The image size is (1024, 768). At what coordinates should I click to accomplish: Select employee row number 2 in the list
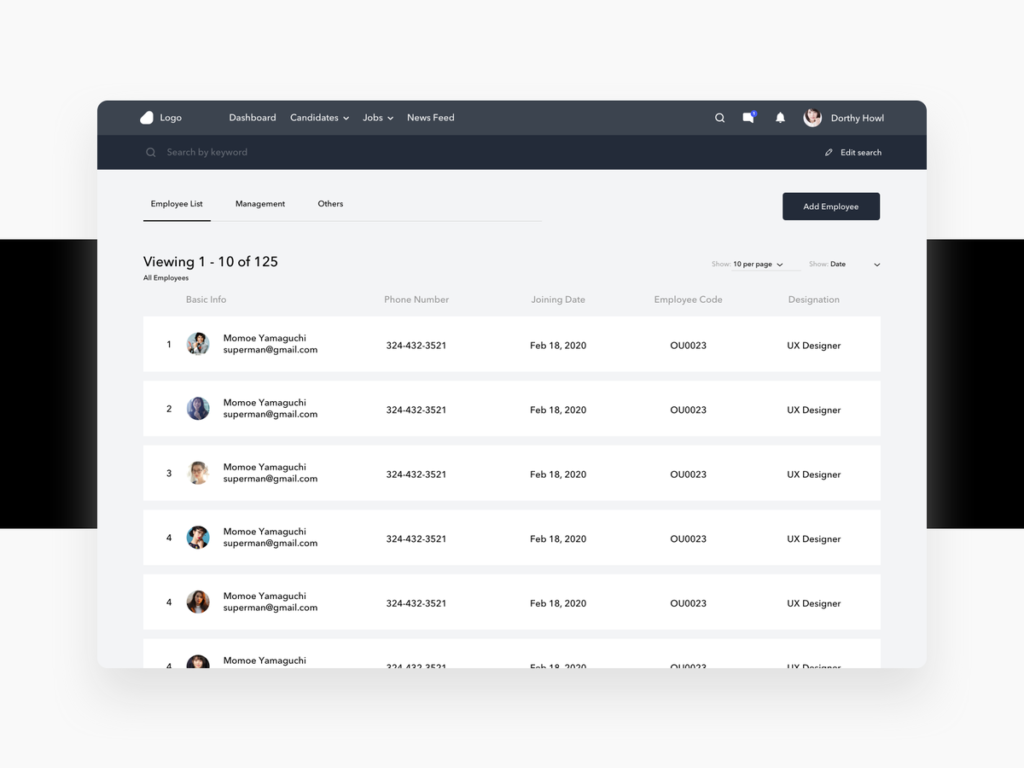pyautogui.click(x=512, y=409)
